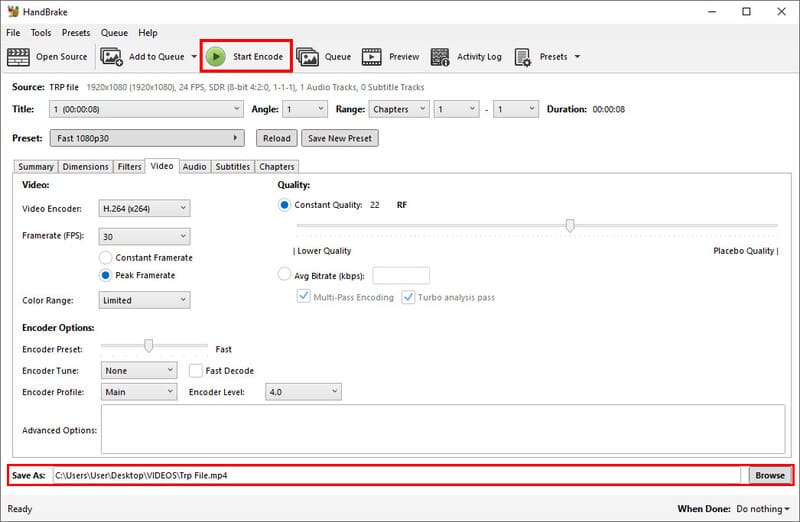Viewport: 800px width, 522px height.
Task: Toggle Multi-Pass Encoding checkbox
Action: coord(304,296)
